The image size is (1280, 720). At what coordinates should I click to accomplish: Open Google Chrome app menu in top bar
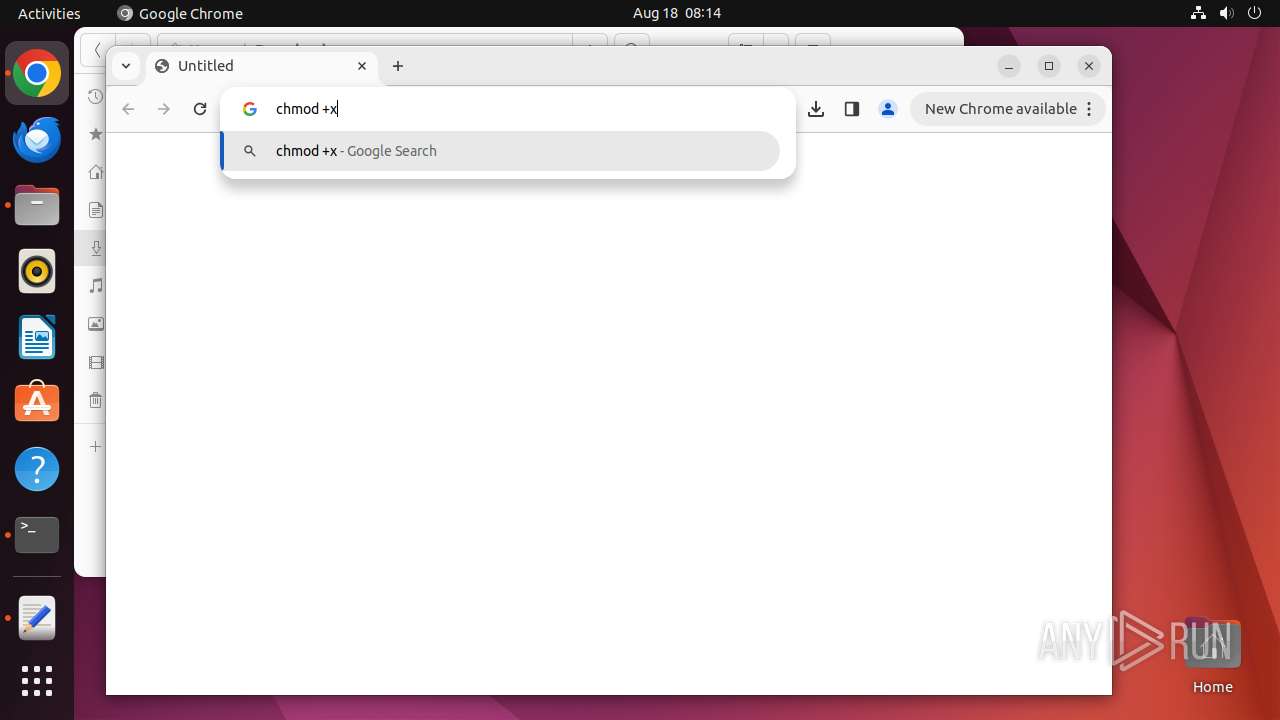pos(180,13)
